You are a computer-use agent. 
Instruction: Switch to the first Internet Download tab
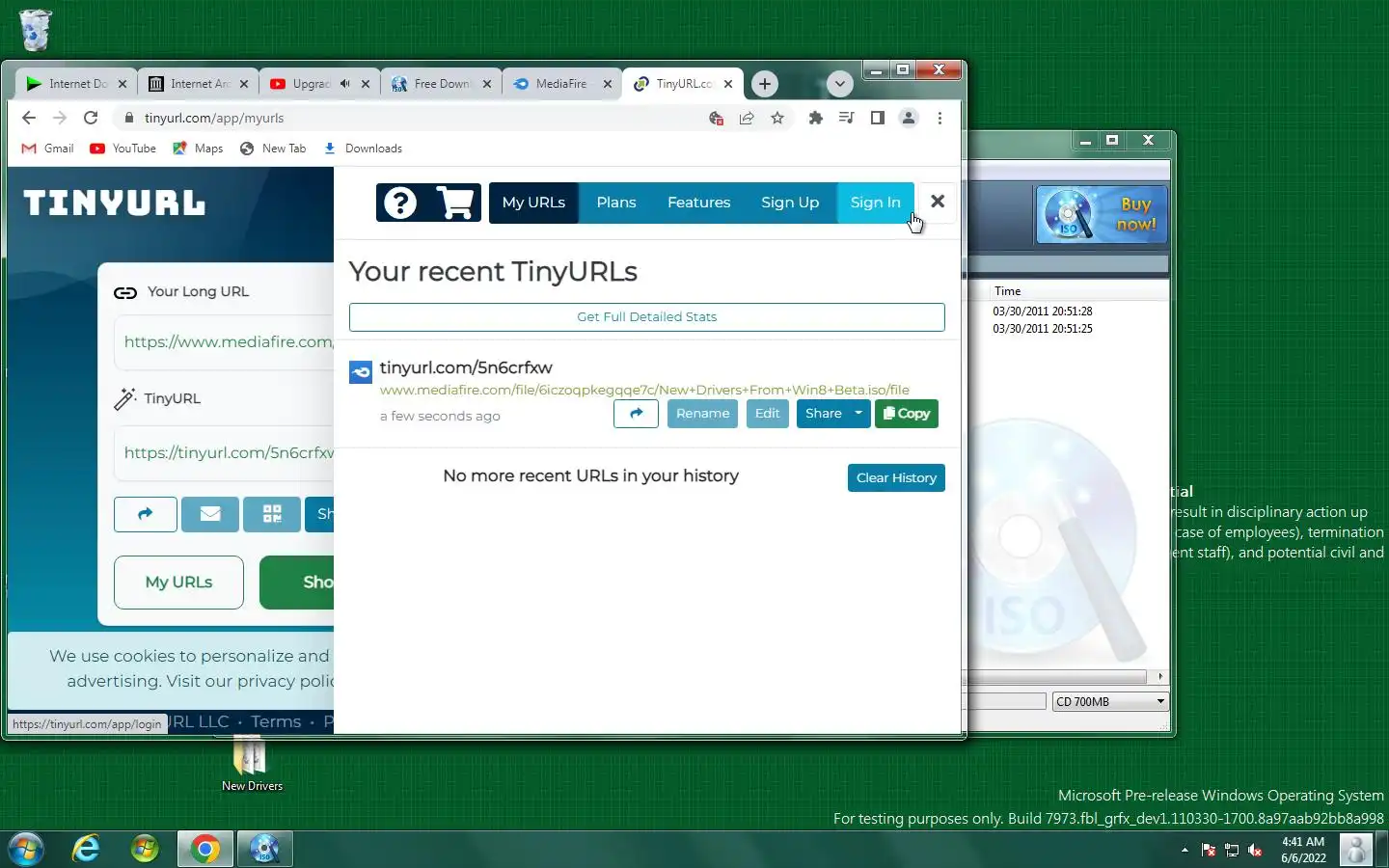[77, 84]
